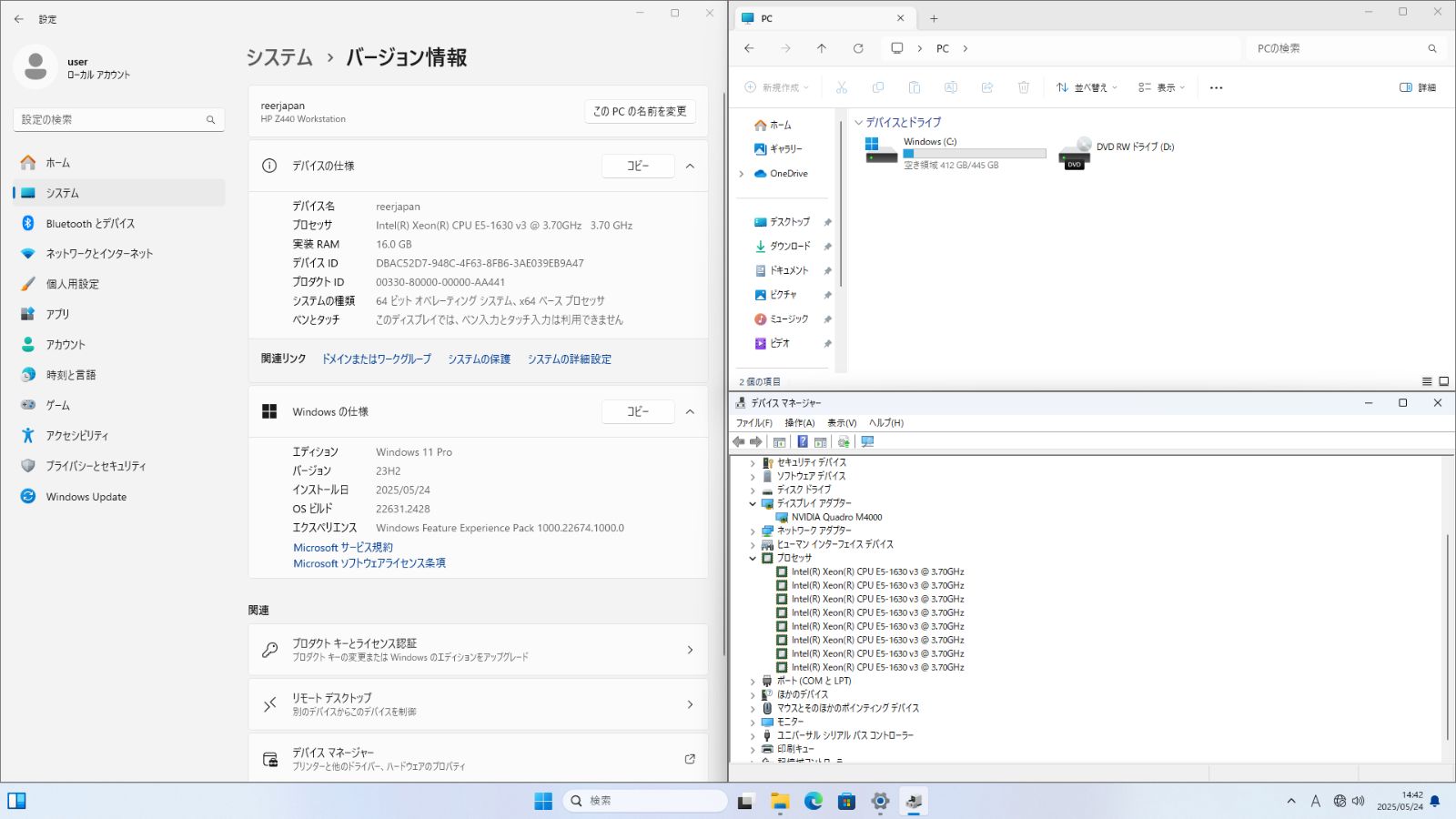Click Explorer's refresh icon
The width and height of the screenshot is (1456, 819).
tap(858, 48)
